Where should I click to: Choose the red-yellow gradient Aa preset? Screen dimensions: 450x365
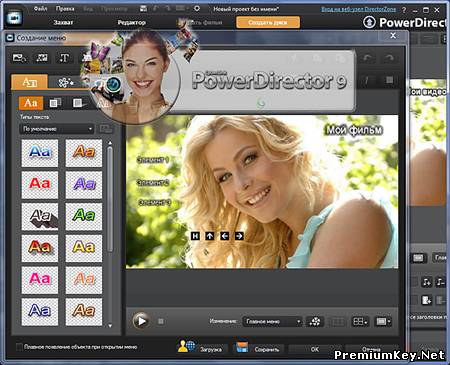40,248
